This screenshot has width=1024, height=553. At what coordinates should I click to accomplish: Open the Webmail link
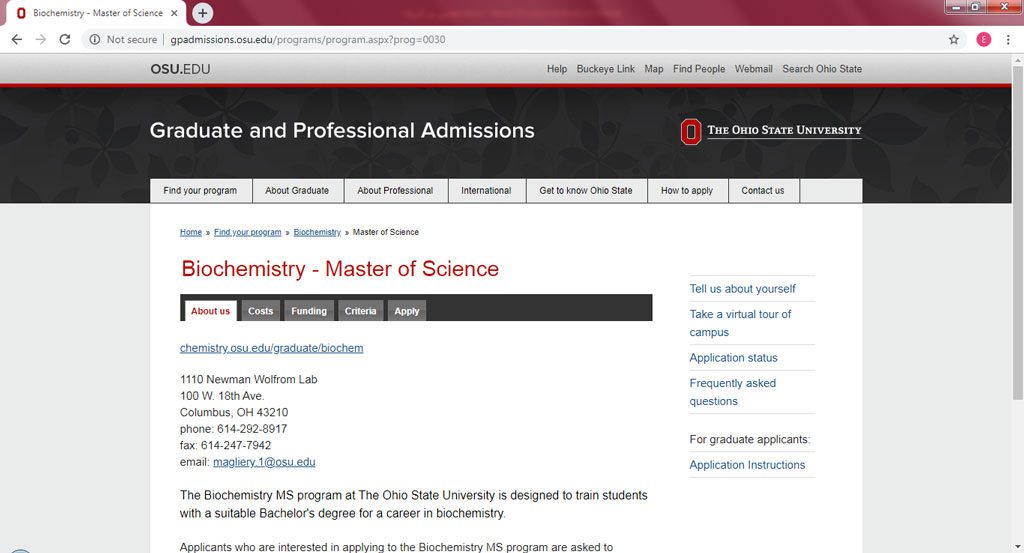pos(754,69)
